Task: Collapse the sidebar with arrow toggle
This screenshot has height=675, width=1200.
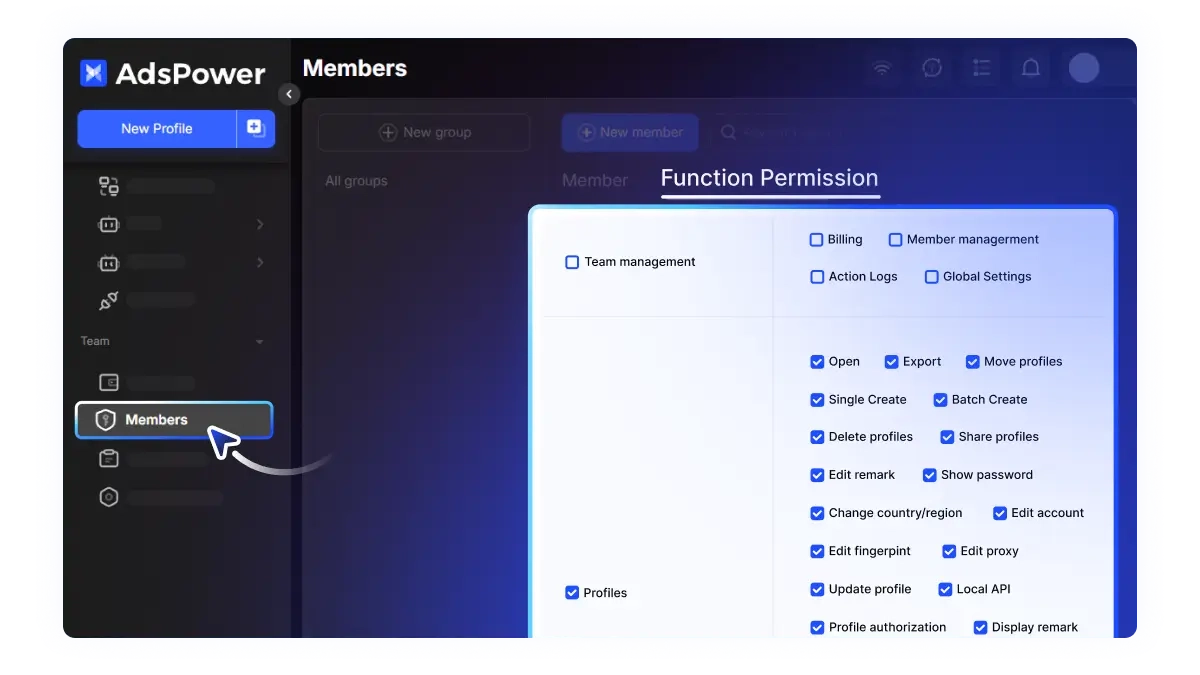Action: click(289, 94)
